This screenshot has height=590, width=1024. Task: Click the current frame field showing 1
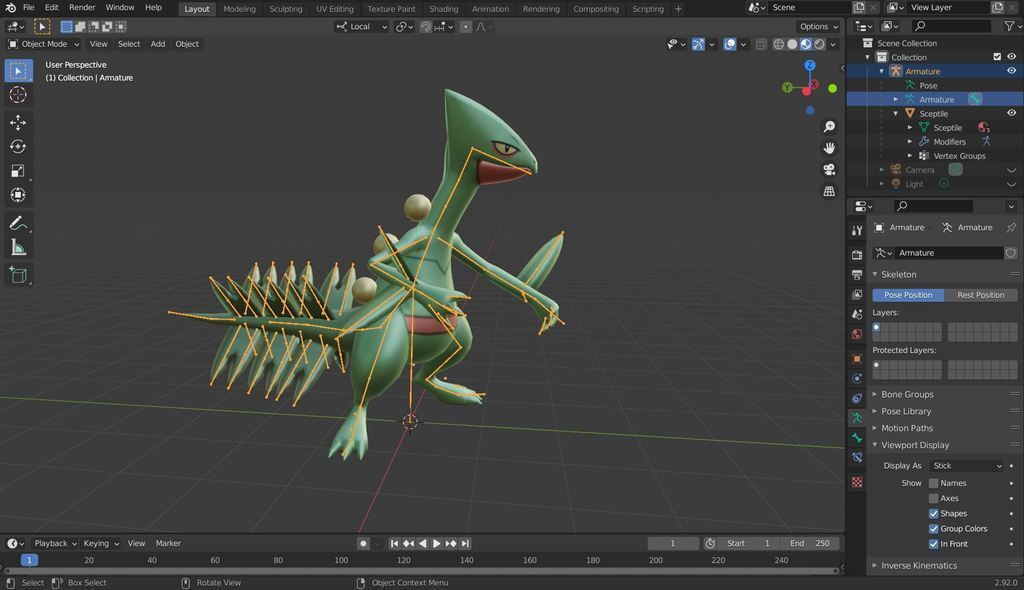coord(673,543)
